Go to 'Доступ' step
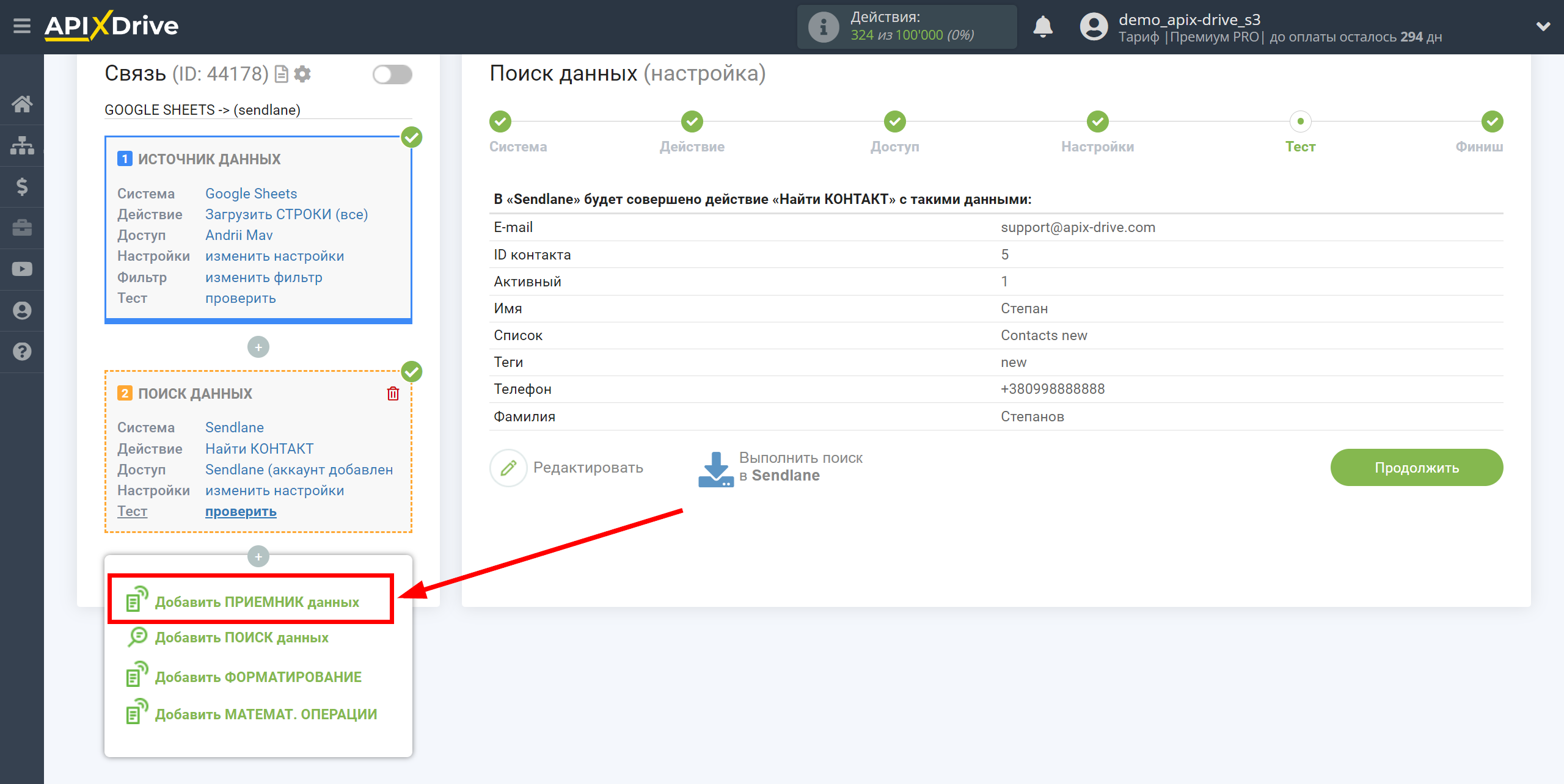Screen dimensions: 1564x784 tap(895, 122)
